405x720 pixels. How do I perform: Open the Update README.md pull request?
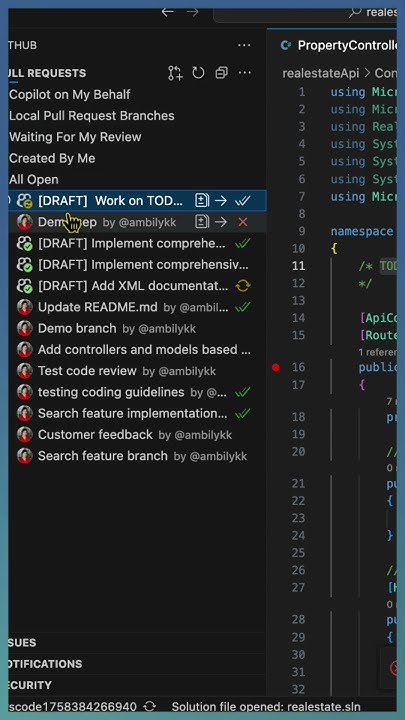[137, 307]
